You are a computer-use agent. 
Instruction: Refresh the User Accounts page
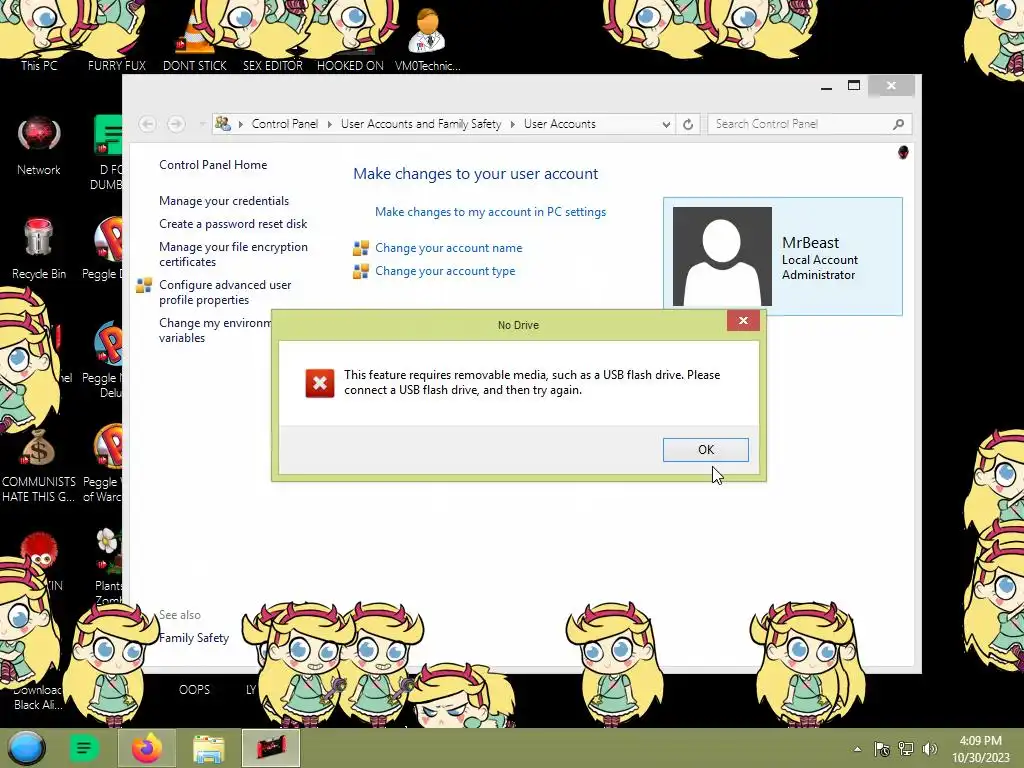[x=688, y=124]
